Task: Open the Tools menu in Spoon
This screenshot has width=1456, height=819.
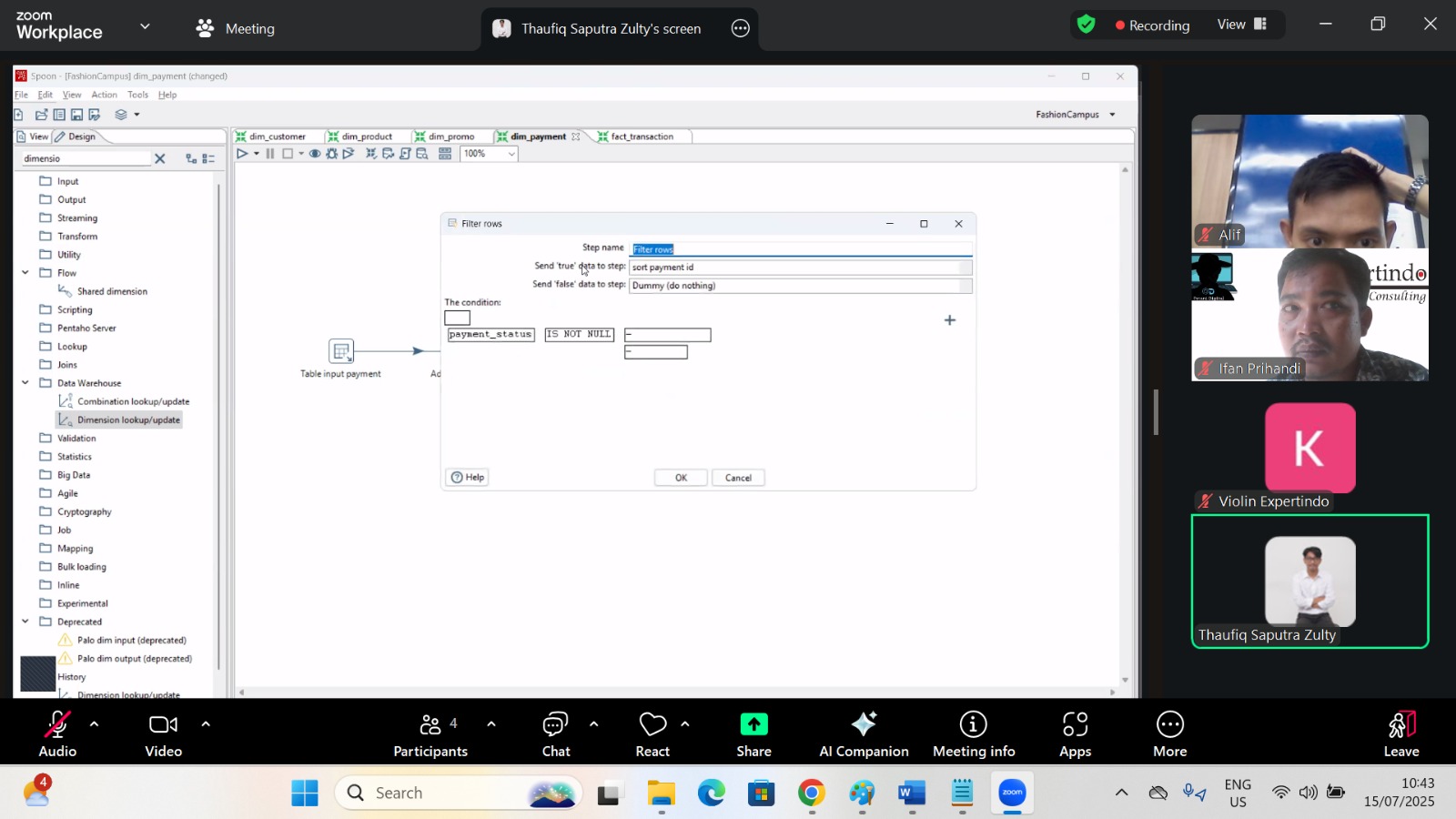Action: coord(137,95)
